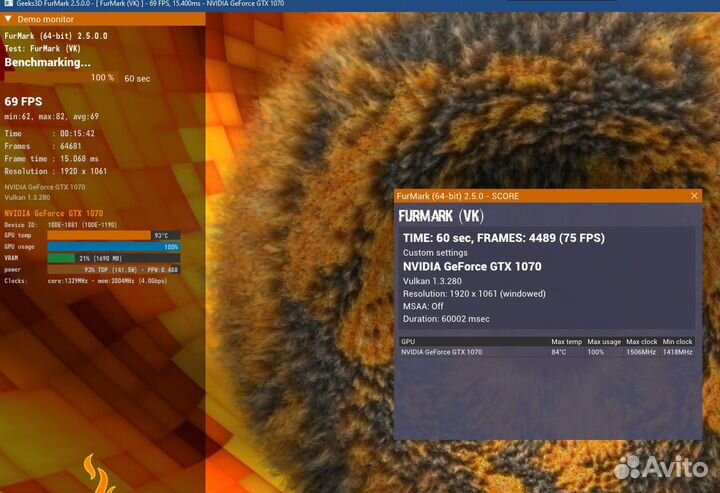
Task: Click the Time 00:15:42 value
Action: pyautogui.click(x=77, y=134)
